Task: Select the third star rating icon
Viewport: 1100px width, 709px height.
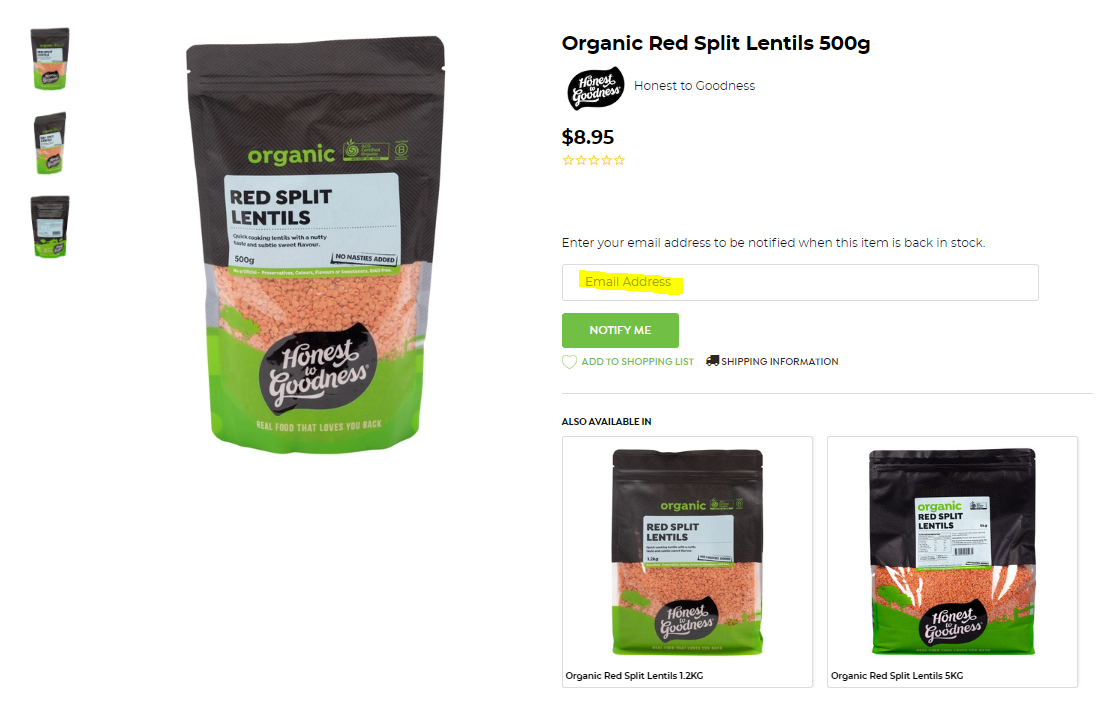Action: point(593,161)
